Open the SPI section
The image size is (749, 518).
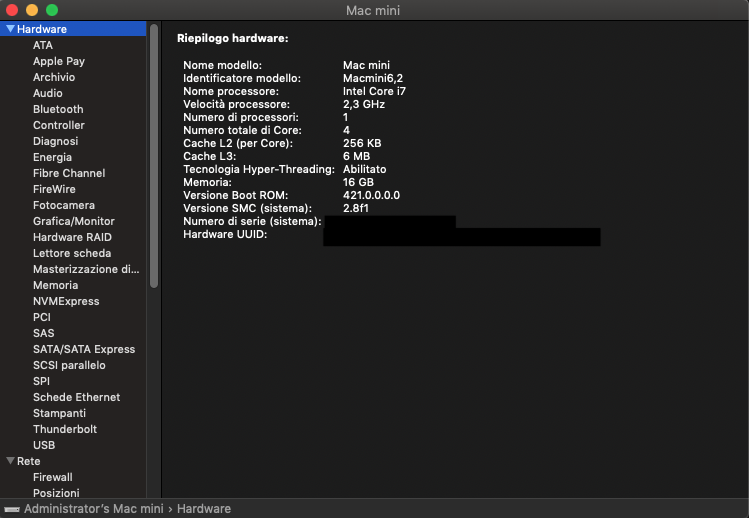click(42, 381)
